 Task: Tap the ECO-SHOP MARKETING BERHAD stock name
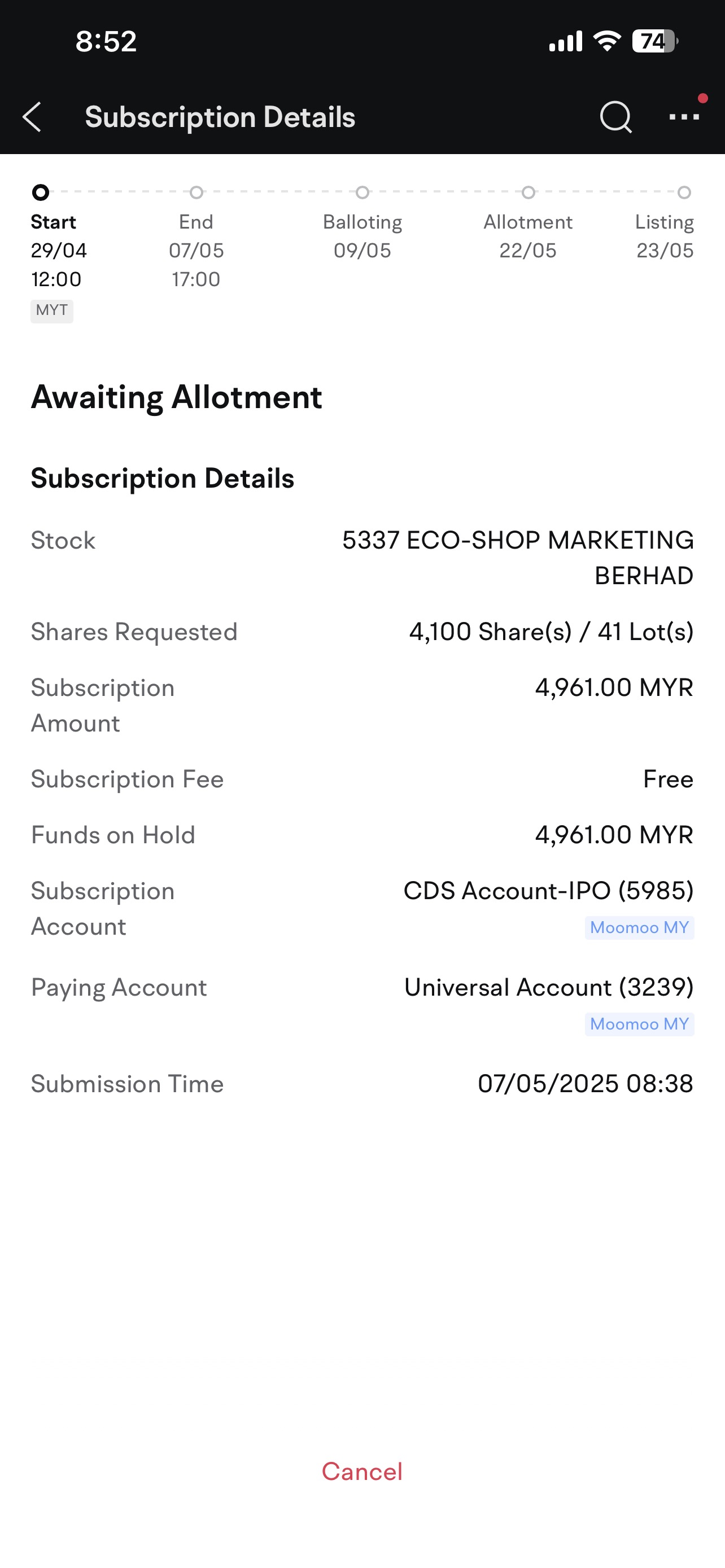point(518,558)
